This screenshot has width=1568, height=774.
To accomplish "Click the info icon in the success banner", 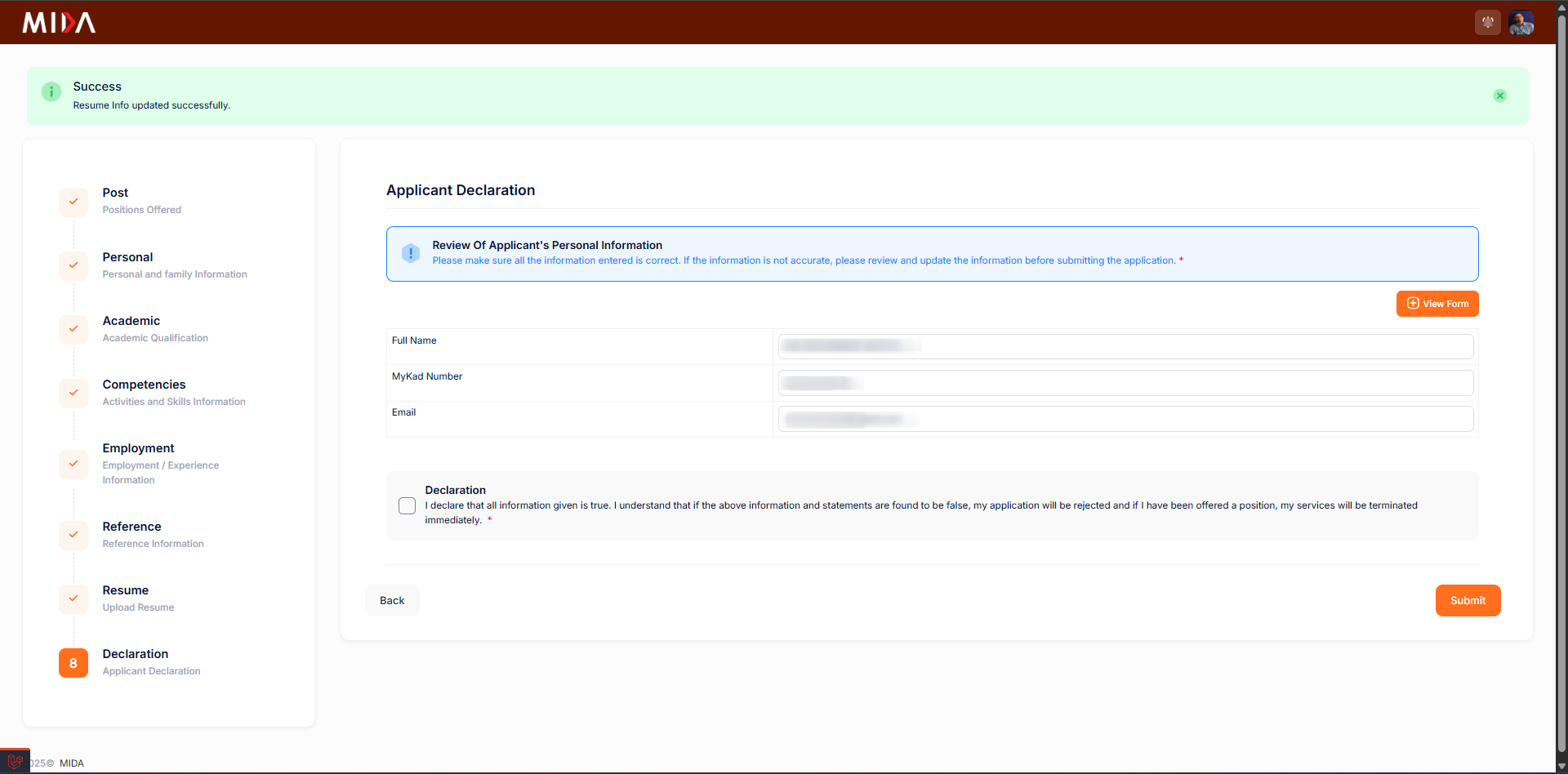I will [x=51, y=91].
